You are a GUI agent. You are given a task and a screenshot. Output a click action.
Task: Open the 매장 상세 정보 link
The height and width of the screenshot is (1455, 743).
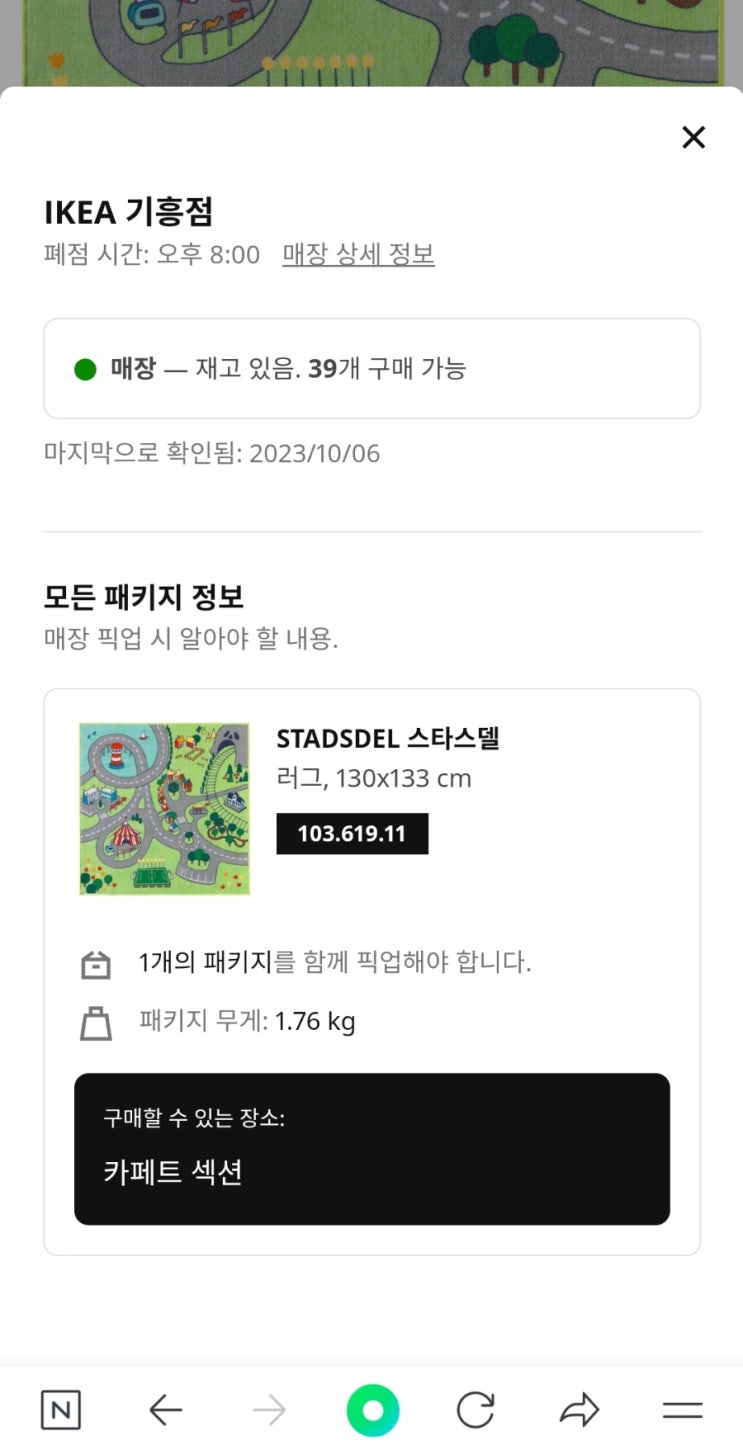coord(358,255)
